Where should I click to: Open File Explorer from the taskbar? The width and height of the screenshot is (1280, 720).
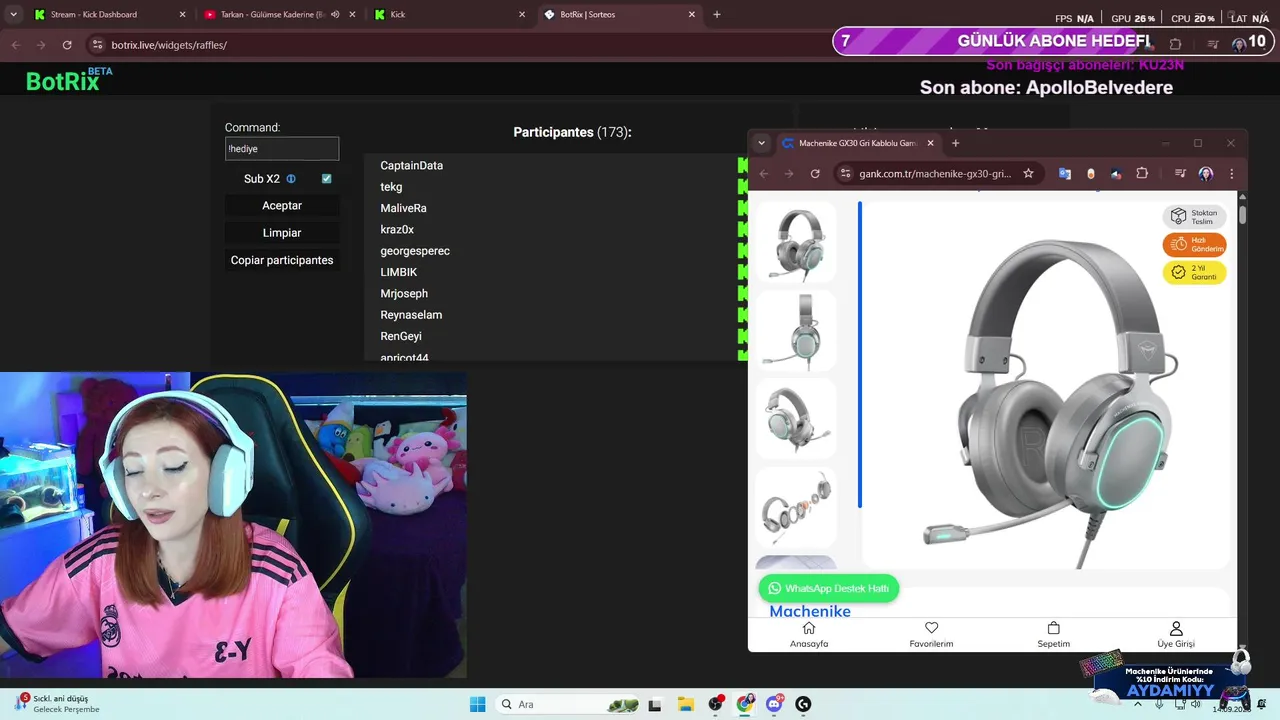[686, 704]
